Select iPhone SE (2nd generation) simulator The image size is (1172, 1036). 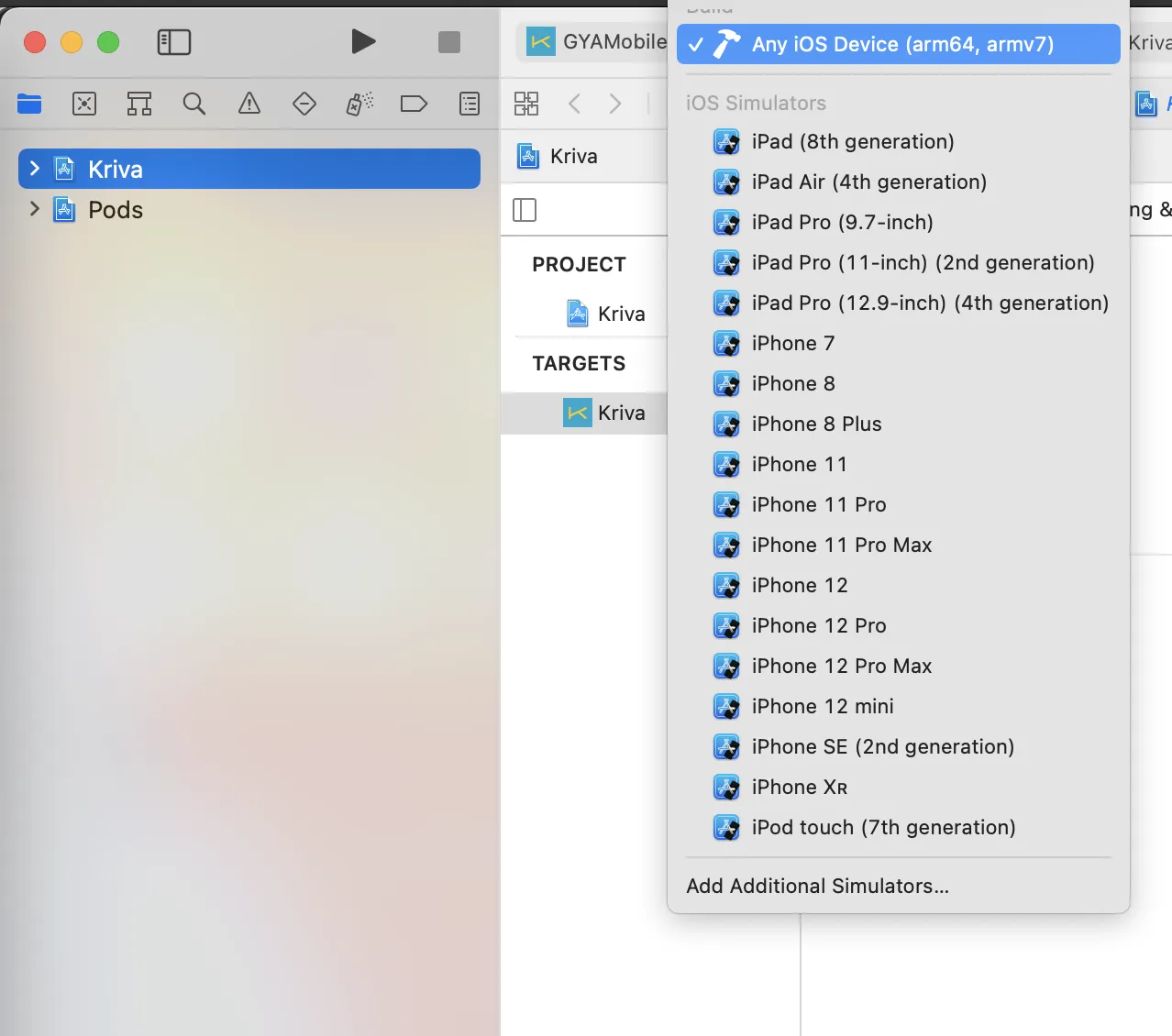click(899, 746)
